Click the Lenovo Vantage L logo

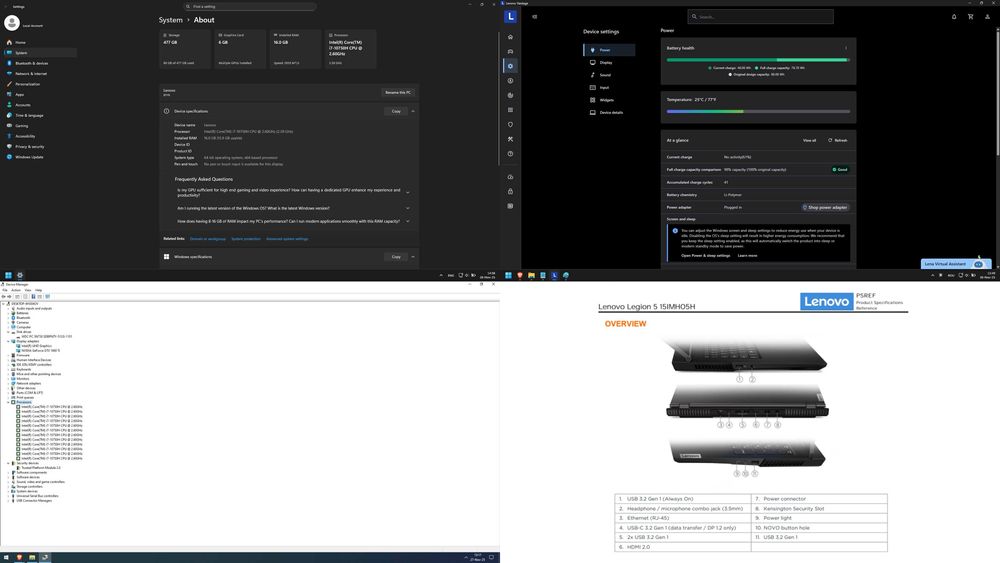510,17
